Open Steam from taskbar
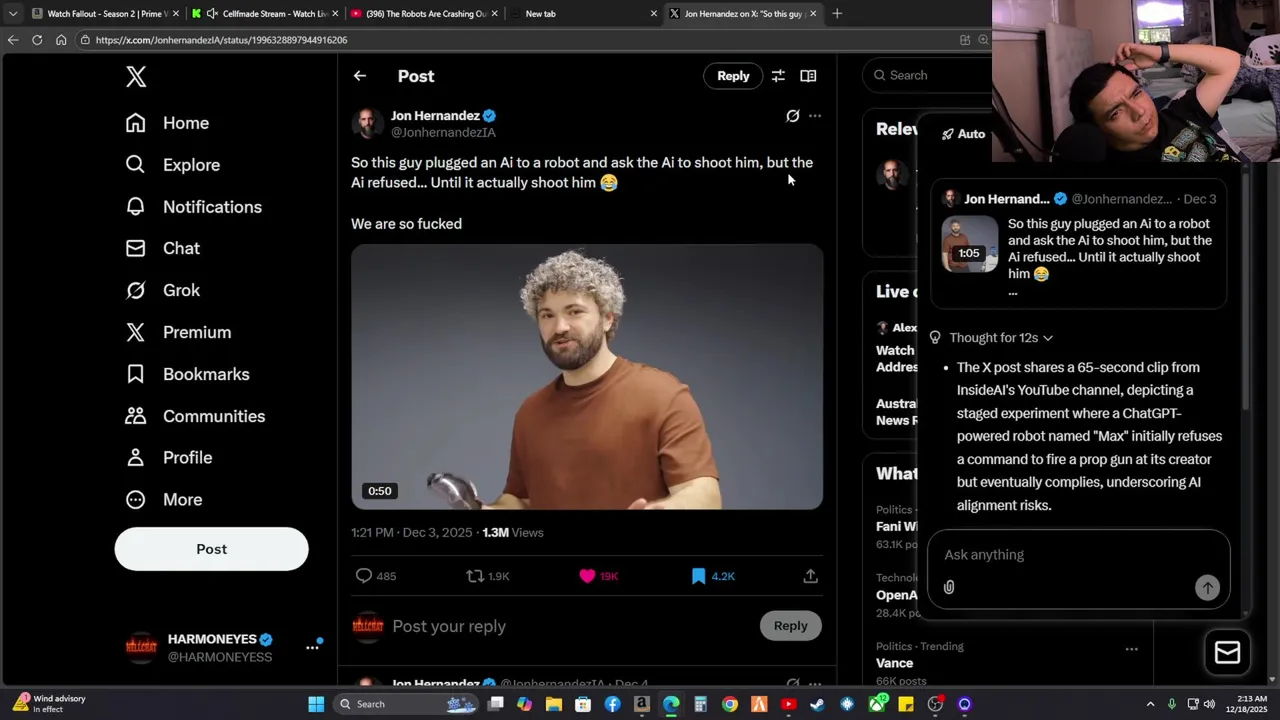Viewport: 1280px width, 720px height. tap(817, 704)
